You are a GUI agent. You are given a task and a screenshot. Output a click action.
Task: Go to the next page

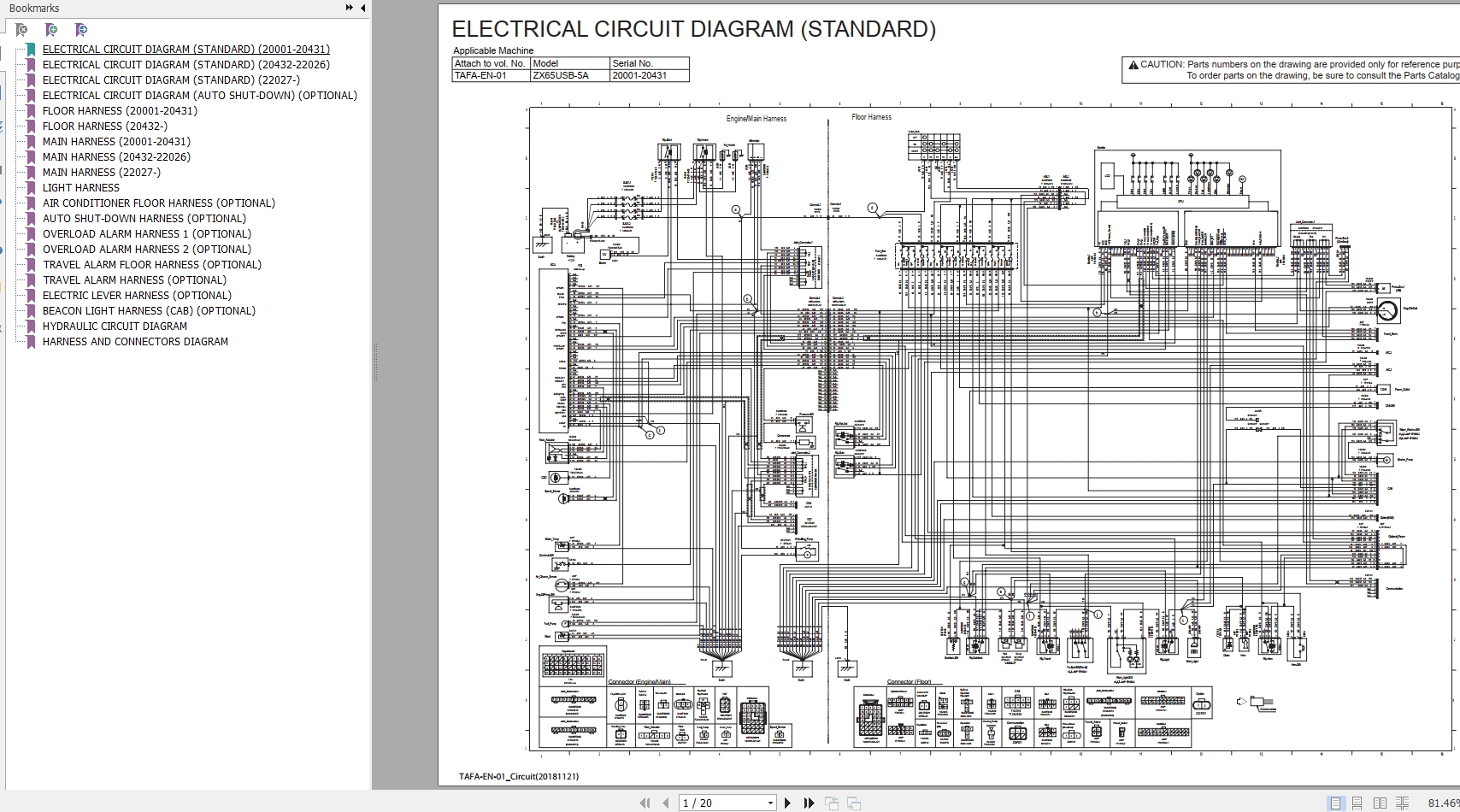pos(788,803)
